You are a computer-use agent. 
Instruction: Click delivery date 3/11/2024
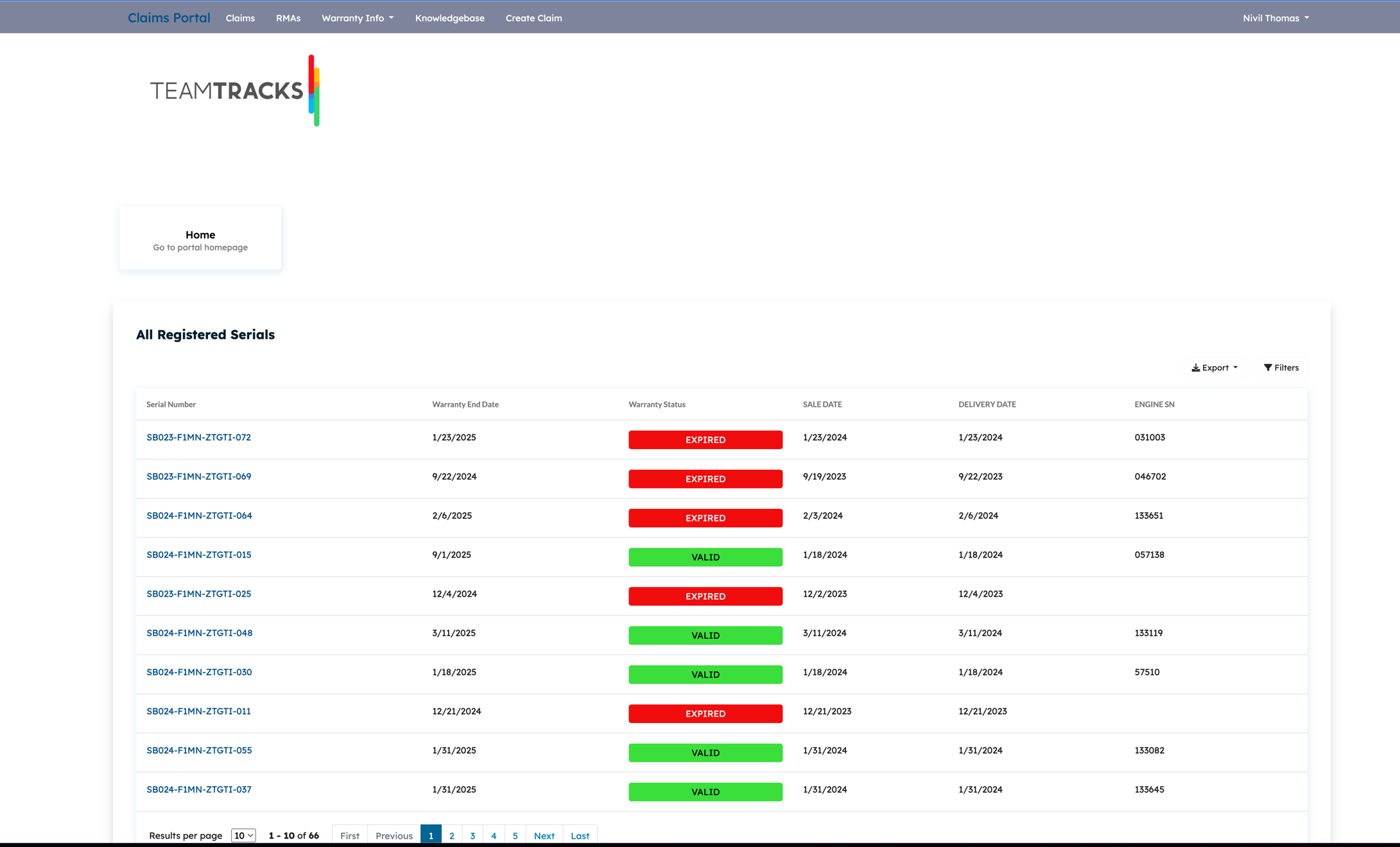[980, 633]
